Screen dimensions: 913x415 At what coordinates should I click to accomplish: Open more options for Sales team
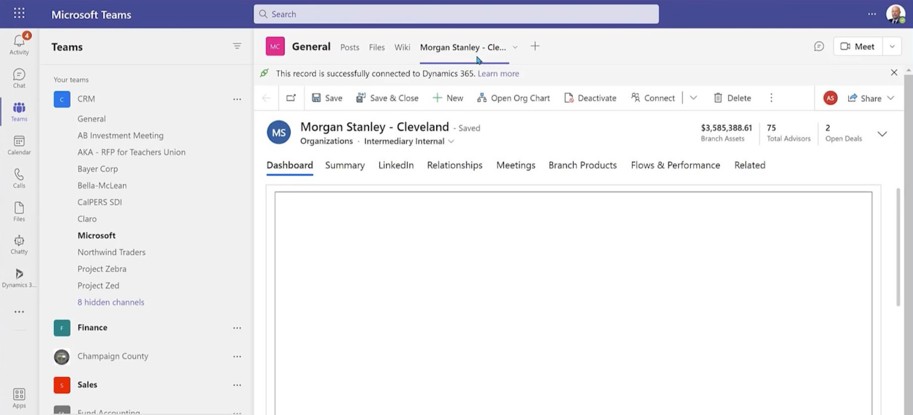click(237, 385)
